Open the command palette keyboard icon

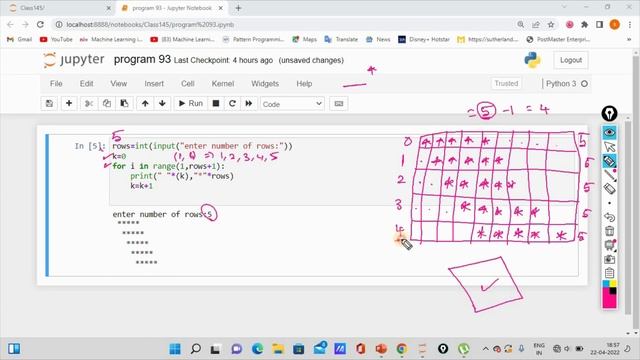(339, 104)
